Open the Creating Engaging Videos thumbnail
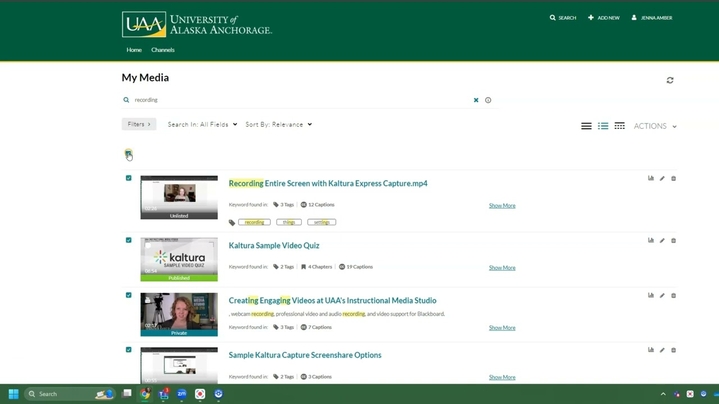719x404 pixels. pos(179,314)
